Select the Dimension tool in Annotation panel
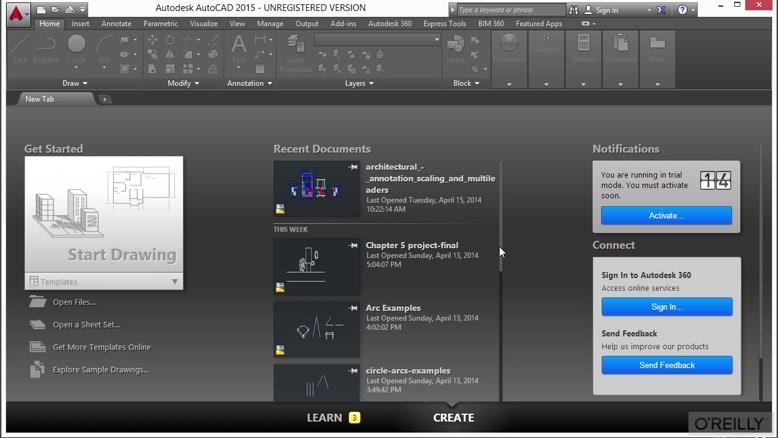778x438 pixels. pyautogui.click(x=259, y=40)
